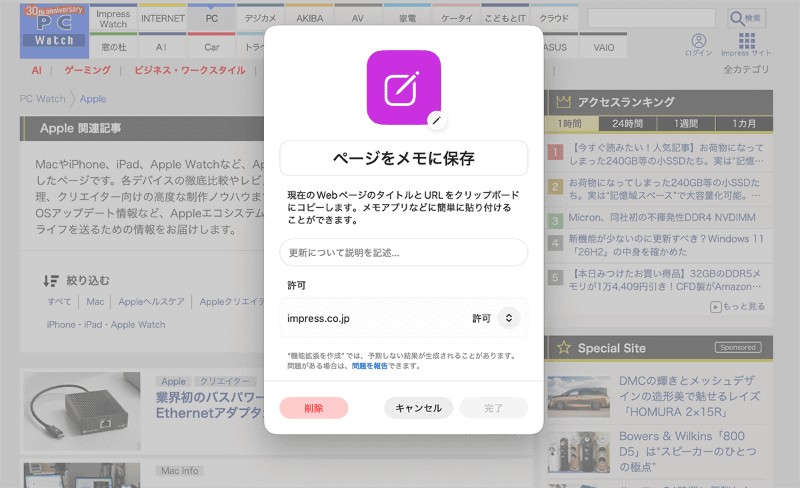Open ranking article 今すぐ読みたい！人気記事
The image size is (800, 488).
tap(666, 154)
